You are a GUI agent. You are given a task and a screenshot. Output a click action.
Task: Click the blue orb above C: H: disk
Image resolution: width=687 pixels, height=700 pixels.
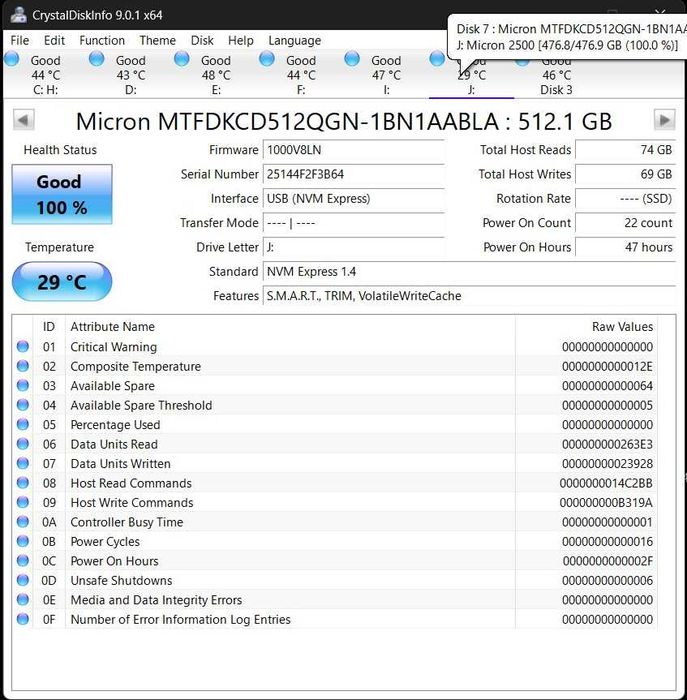click(x=12, y=58)
